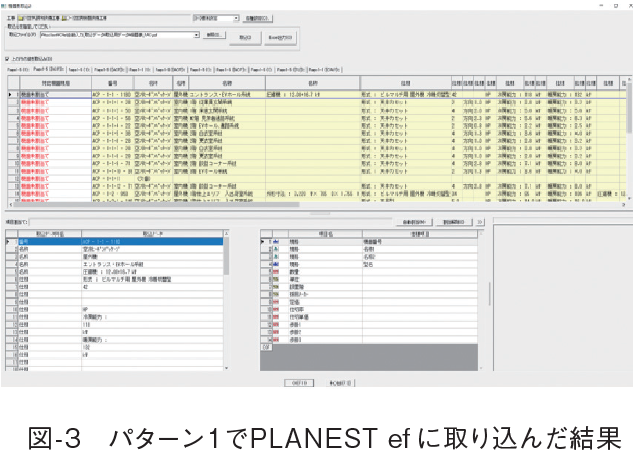Click the 番号 column header in top grid
Screen dimensions: 633x456
click(113, 83)
